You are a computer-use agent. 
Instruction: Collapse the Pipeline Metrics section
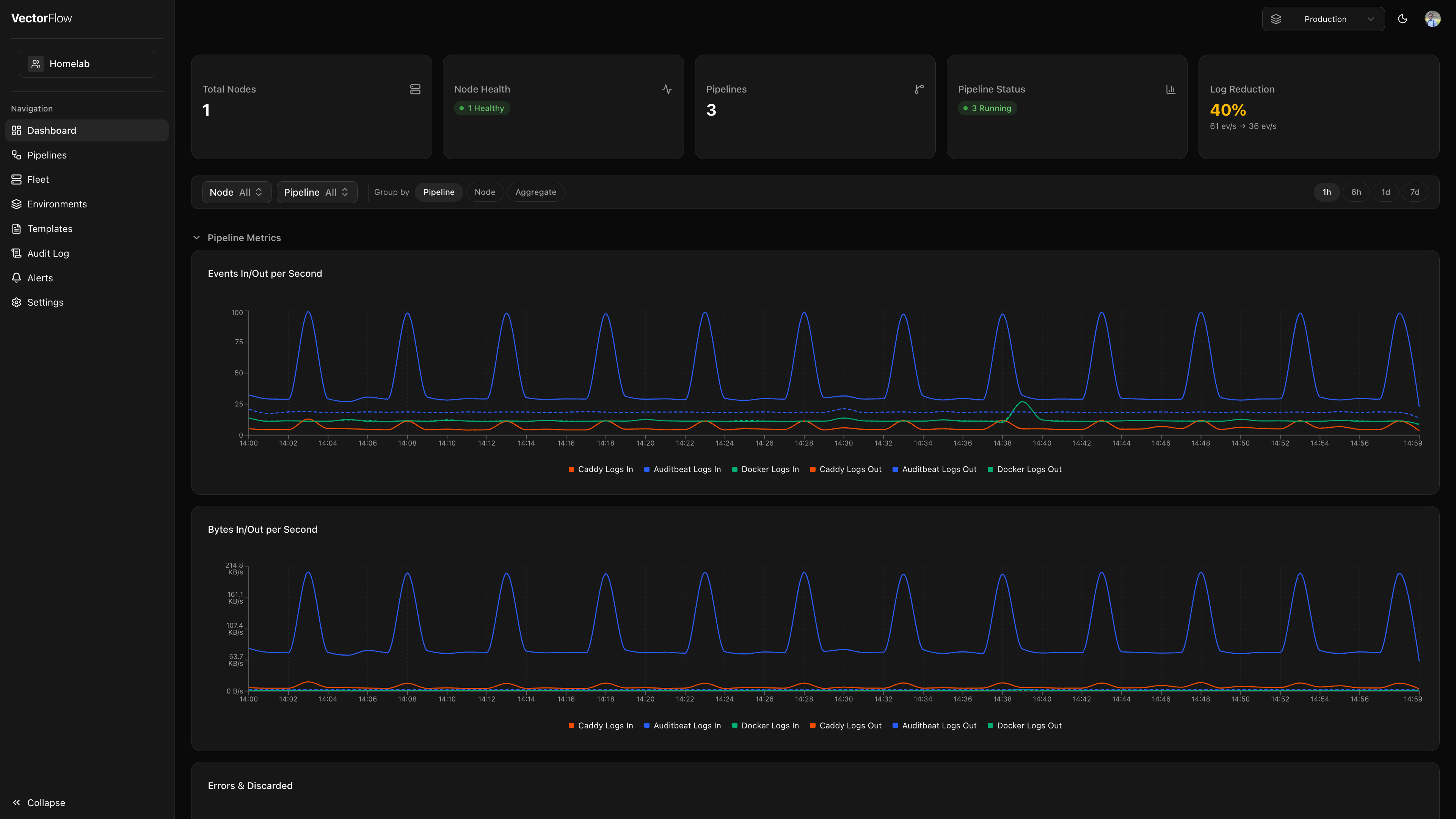pos(196,237)
